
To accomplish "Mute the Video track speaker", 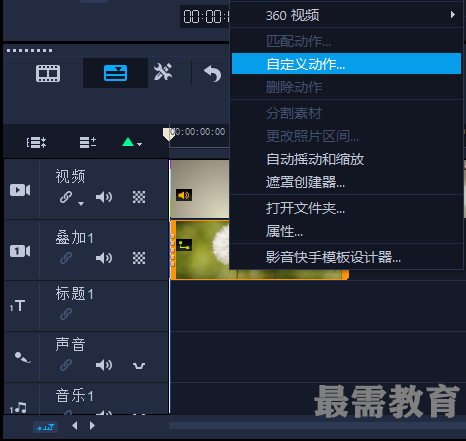I will 104,197.
